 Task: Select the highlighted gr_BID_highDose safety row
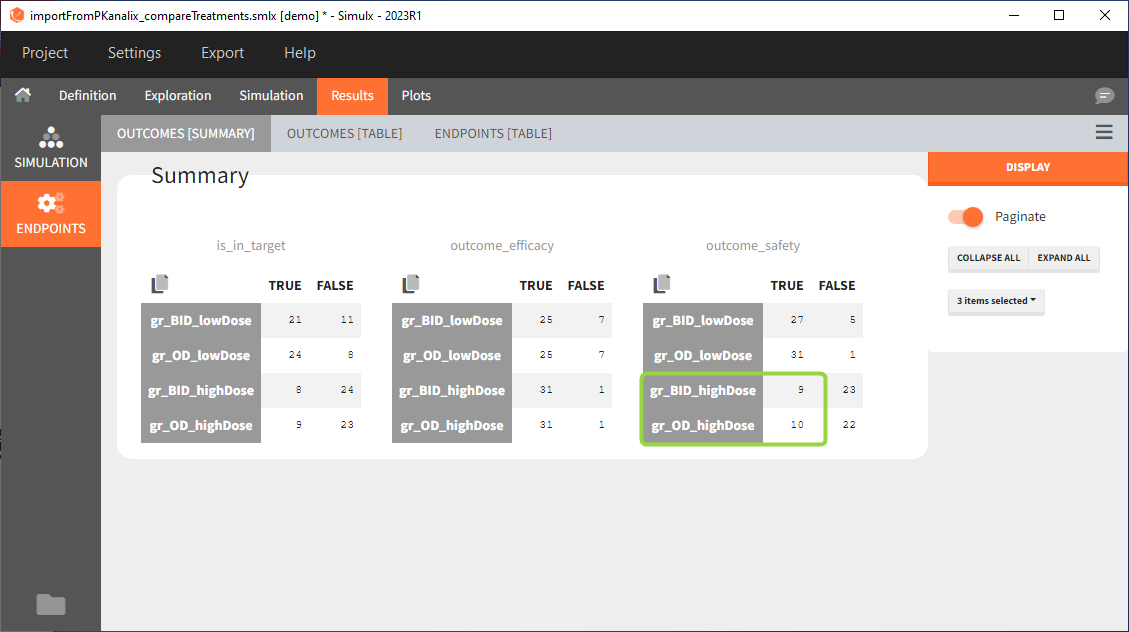[x=703, y=390]
